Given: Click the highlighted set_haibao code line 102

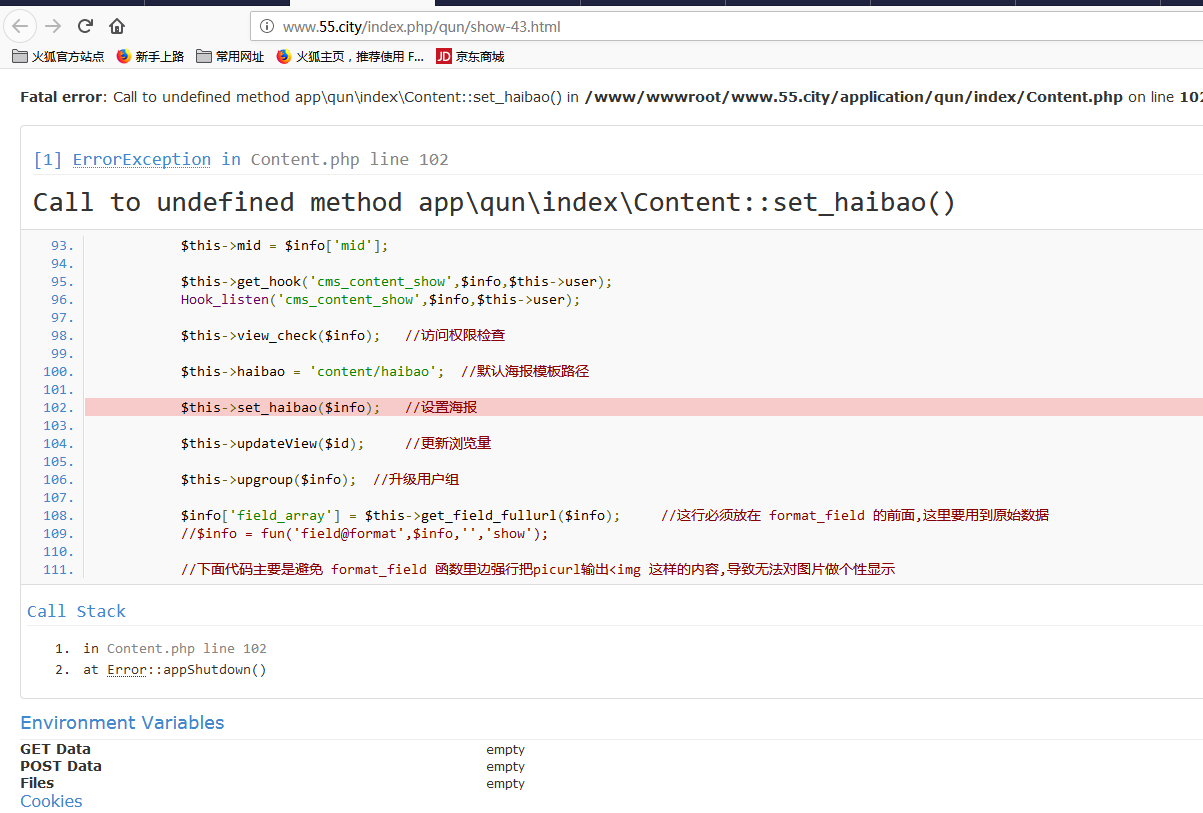Looking at the screenshot, I should pos(280,407).
